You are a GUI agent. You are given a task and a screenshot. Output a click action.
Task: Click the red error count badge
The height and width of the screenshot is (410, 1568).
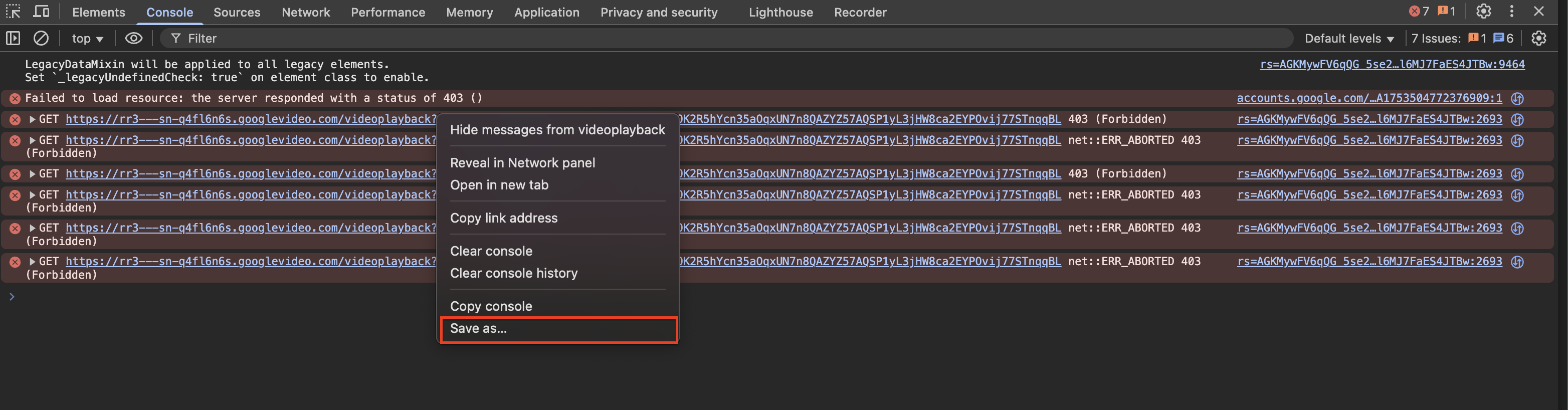[x=1419, y=12]
